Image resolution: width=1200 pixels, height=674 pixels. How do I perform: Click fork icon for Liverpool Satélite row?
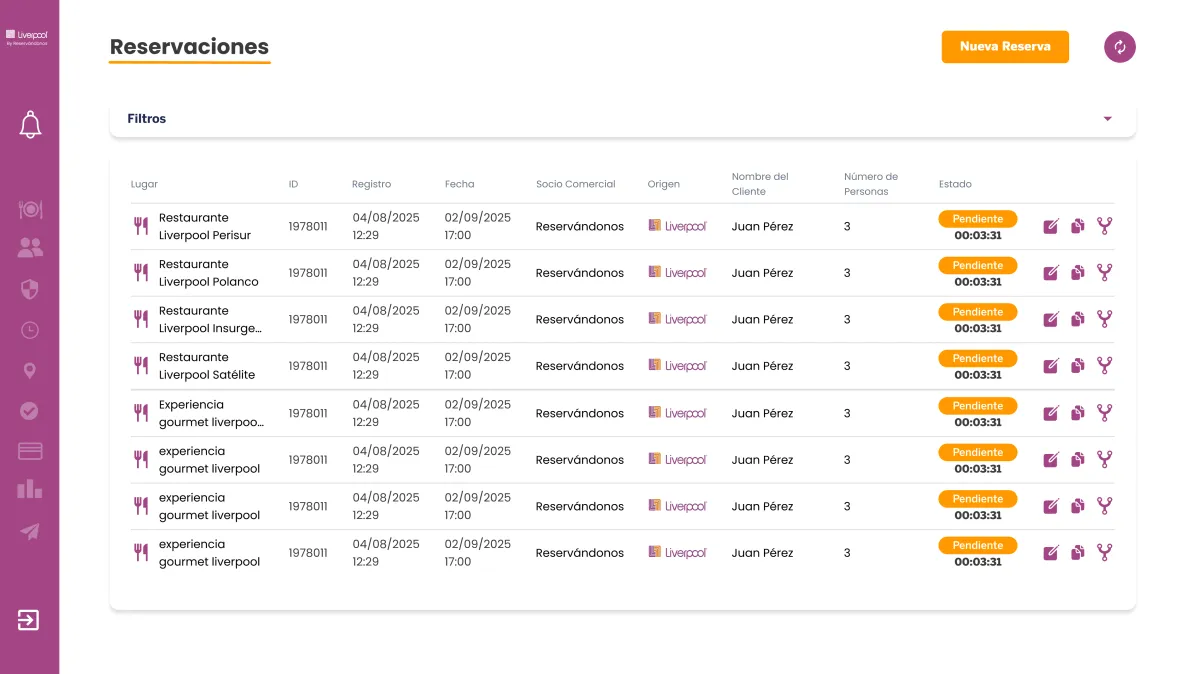tap(1104, 366)
